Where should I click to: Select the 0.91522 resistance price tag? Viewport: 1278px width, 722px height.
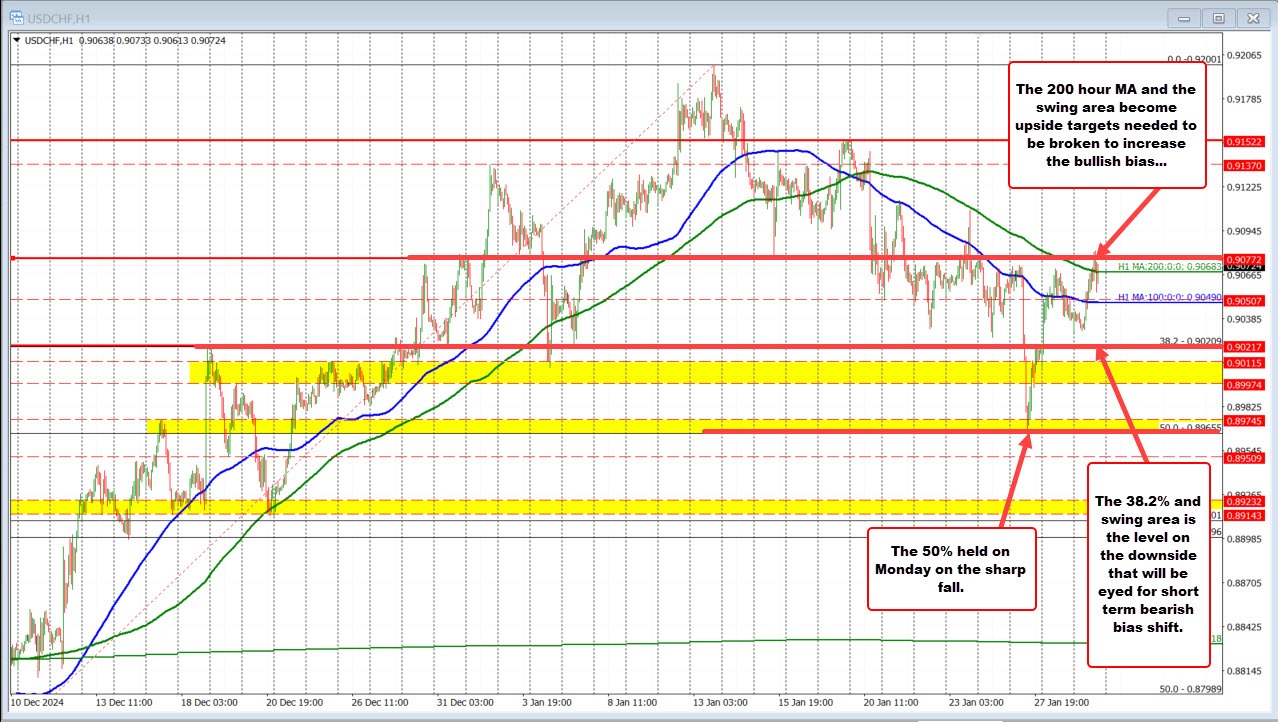1245,142
